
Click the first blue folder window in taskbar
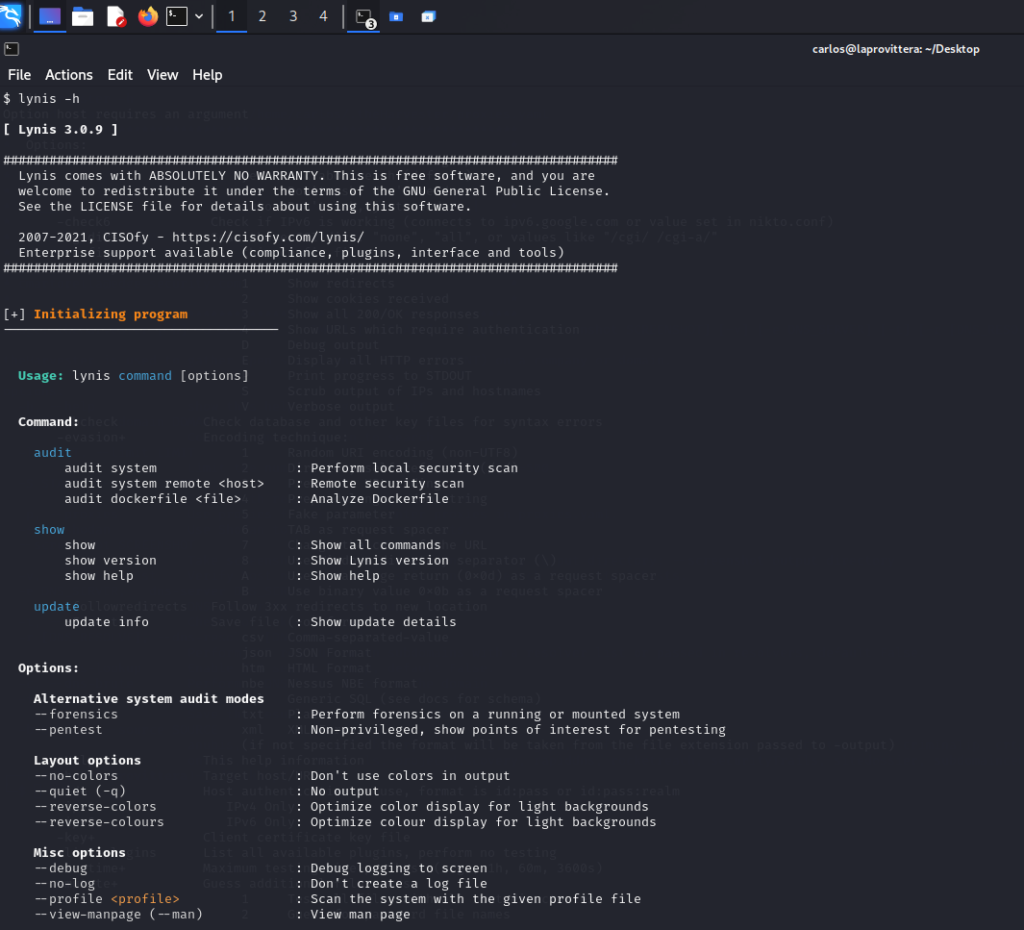396,17
